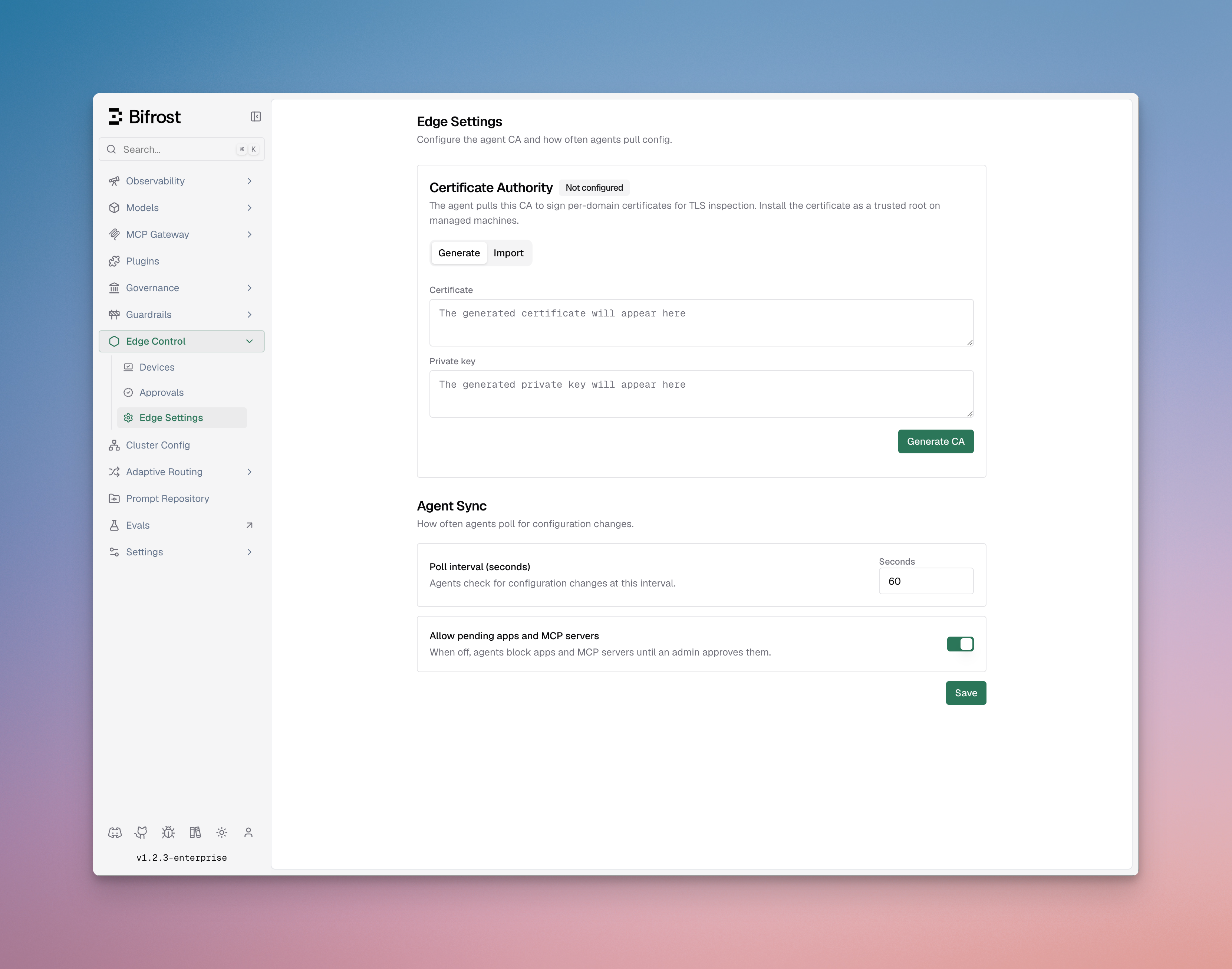Click the Observability telescope icon
Image resolution: width=1232 pixels, height=969 pixels.
click(x=114, y=181)
